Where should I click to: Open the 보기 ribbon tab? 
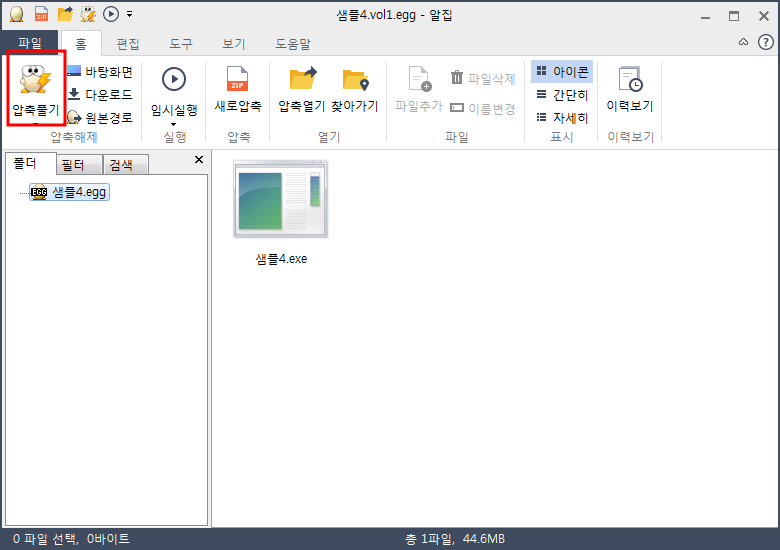(233, 44)
